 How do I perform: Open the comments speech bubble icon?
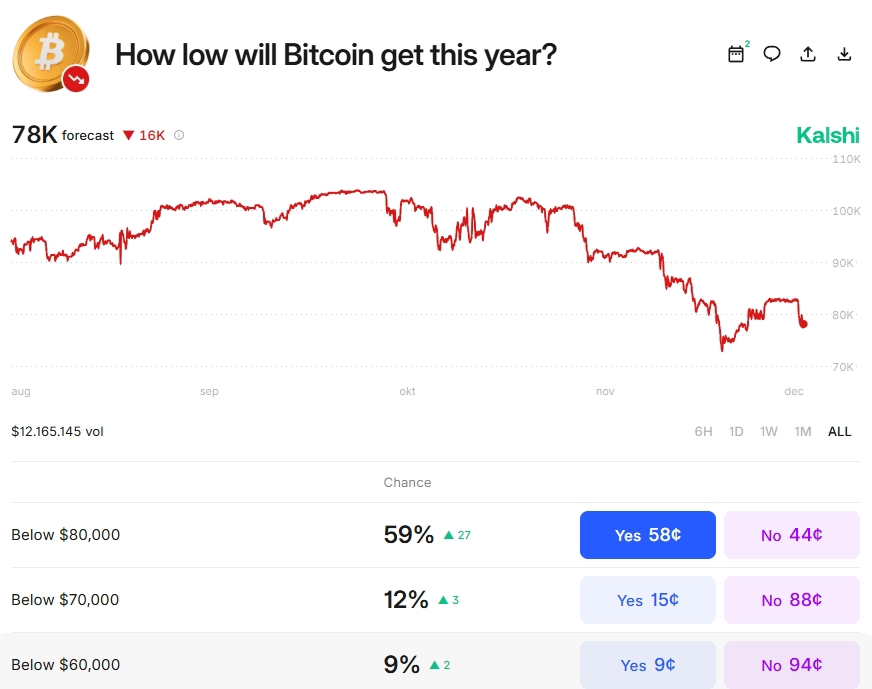[x=772, y=54]
